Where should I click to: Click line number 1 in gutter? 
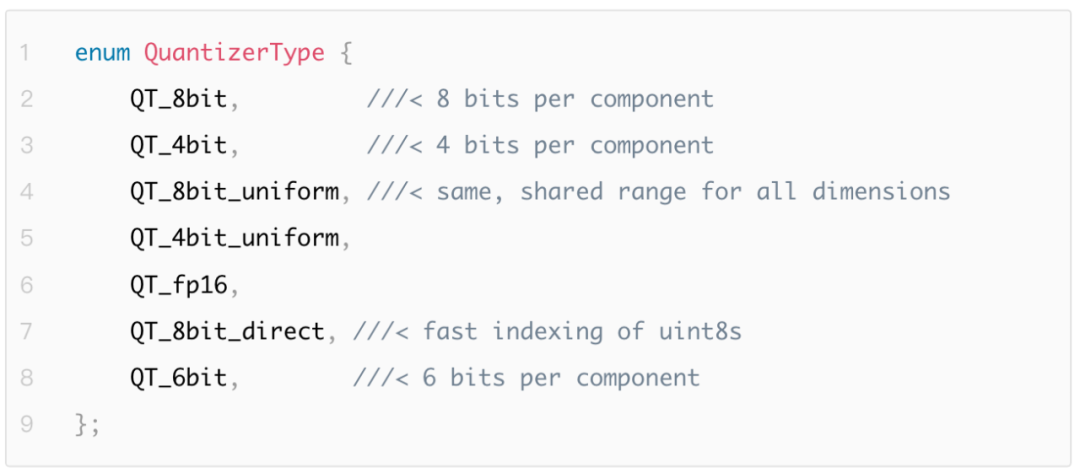tap(25, 53)
